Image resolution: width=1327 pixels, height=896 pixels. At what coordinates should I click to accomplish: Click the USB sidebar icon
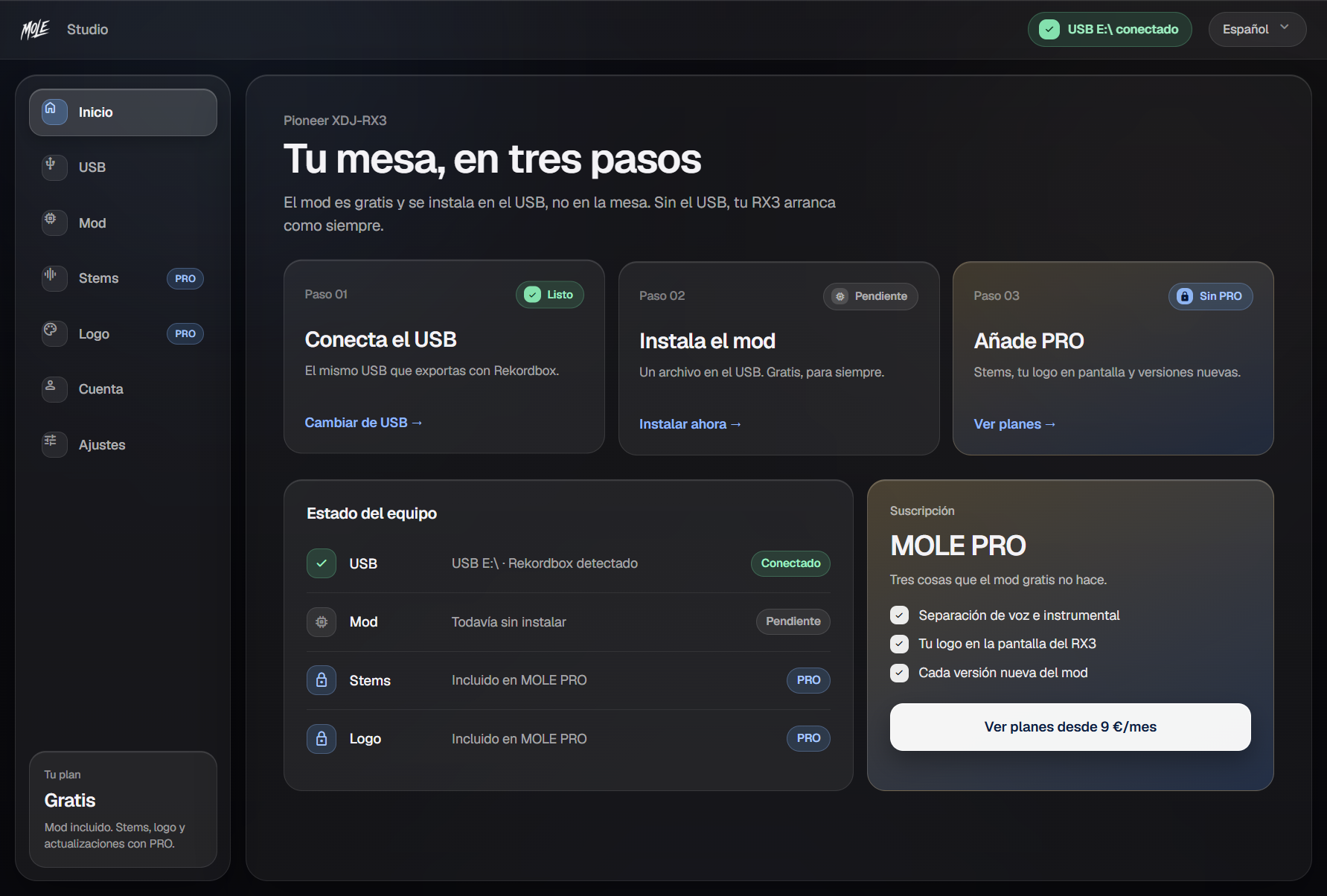point(51,164)
